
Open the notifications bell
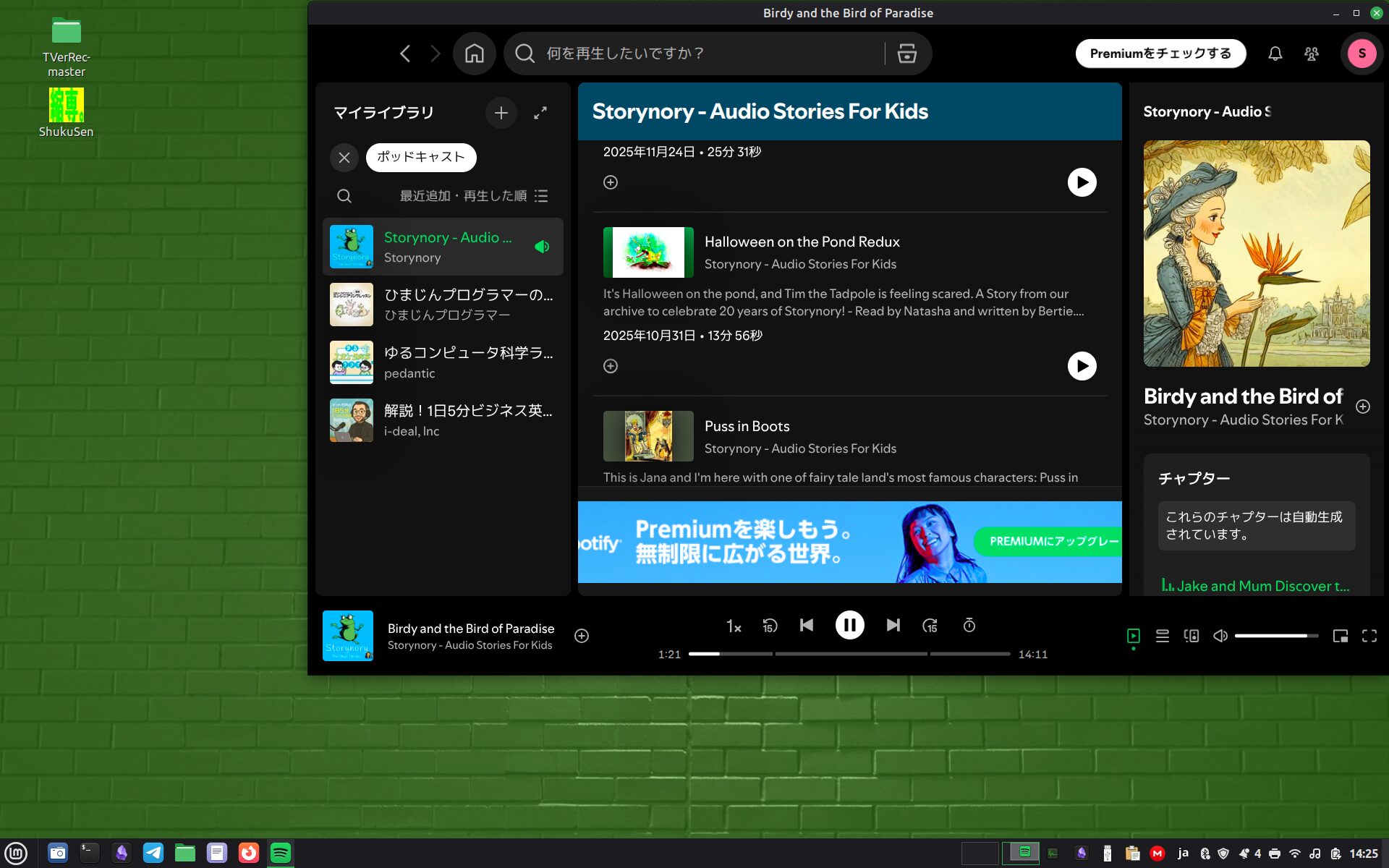tap(1275, 54)
